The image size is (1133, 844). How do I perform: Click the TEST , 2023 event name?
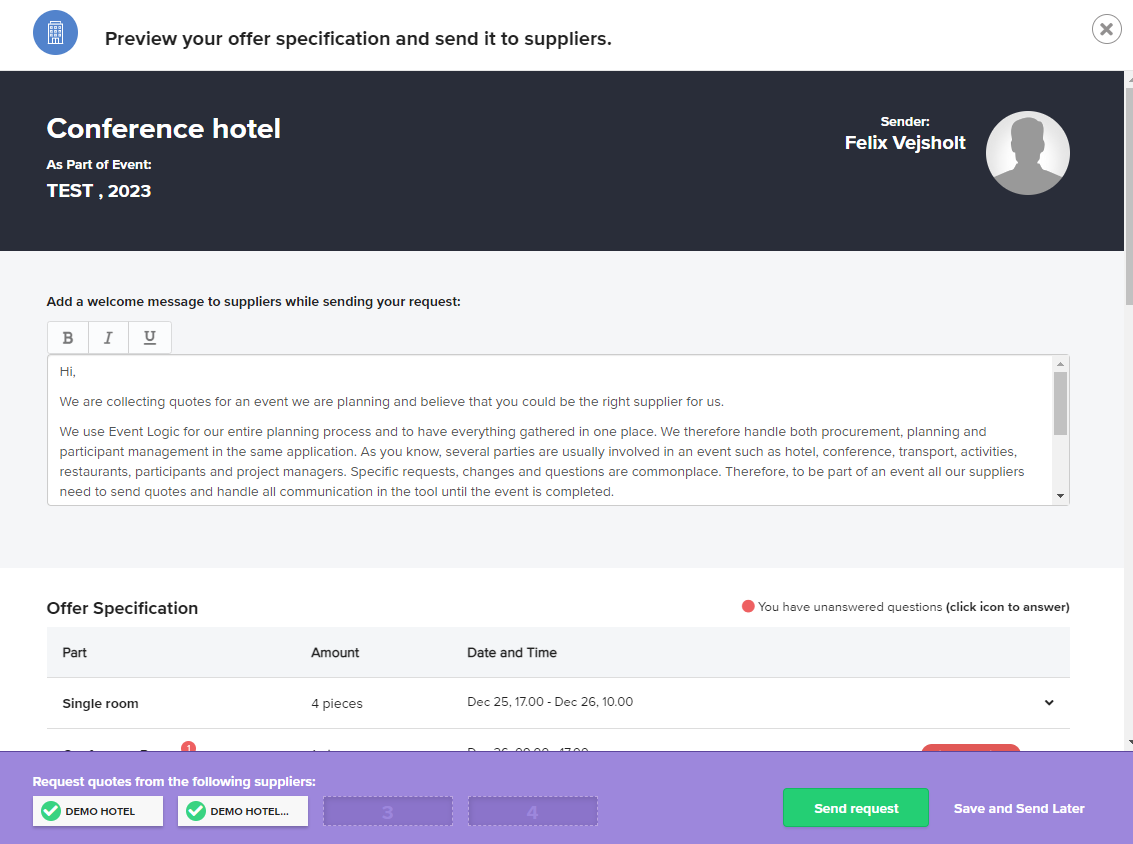[99, 191]
